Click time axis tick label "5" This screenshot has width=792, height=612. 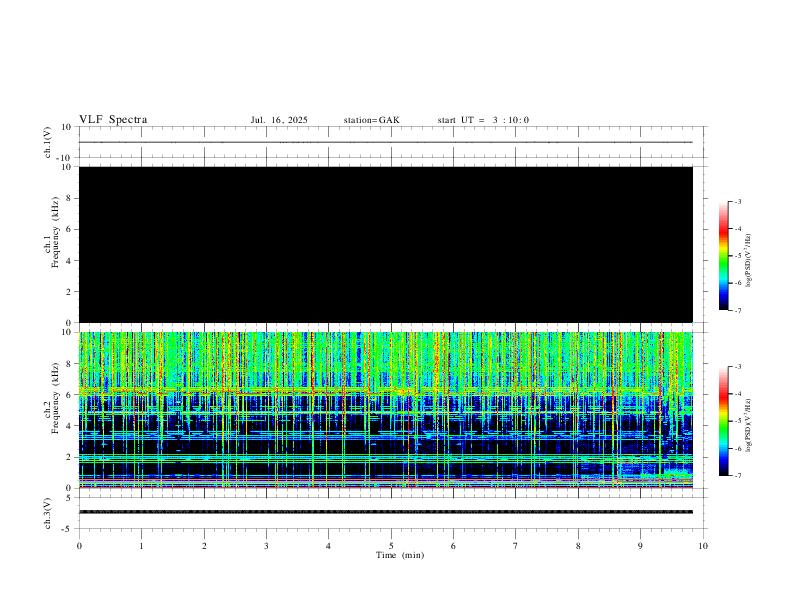(x=391, y=546)
